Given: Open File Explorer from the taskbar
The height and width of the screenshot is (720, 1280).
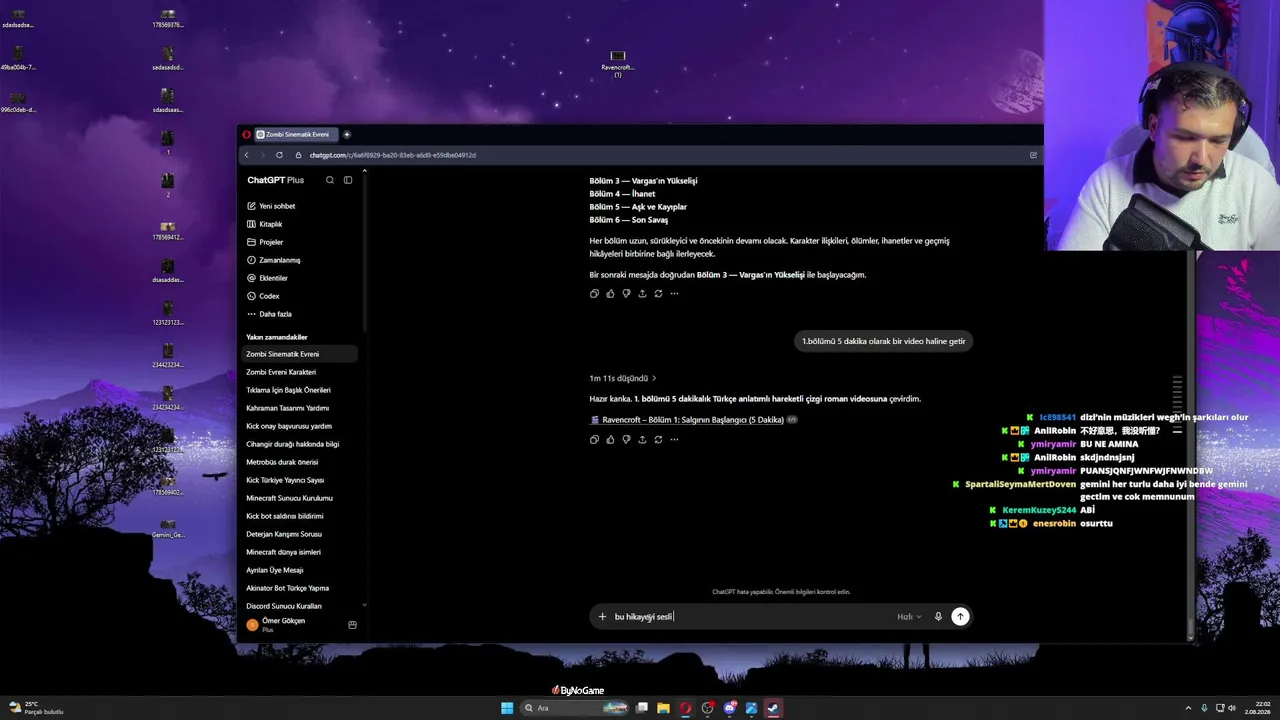Looking at the screenshot, I should click(663, 708).
